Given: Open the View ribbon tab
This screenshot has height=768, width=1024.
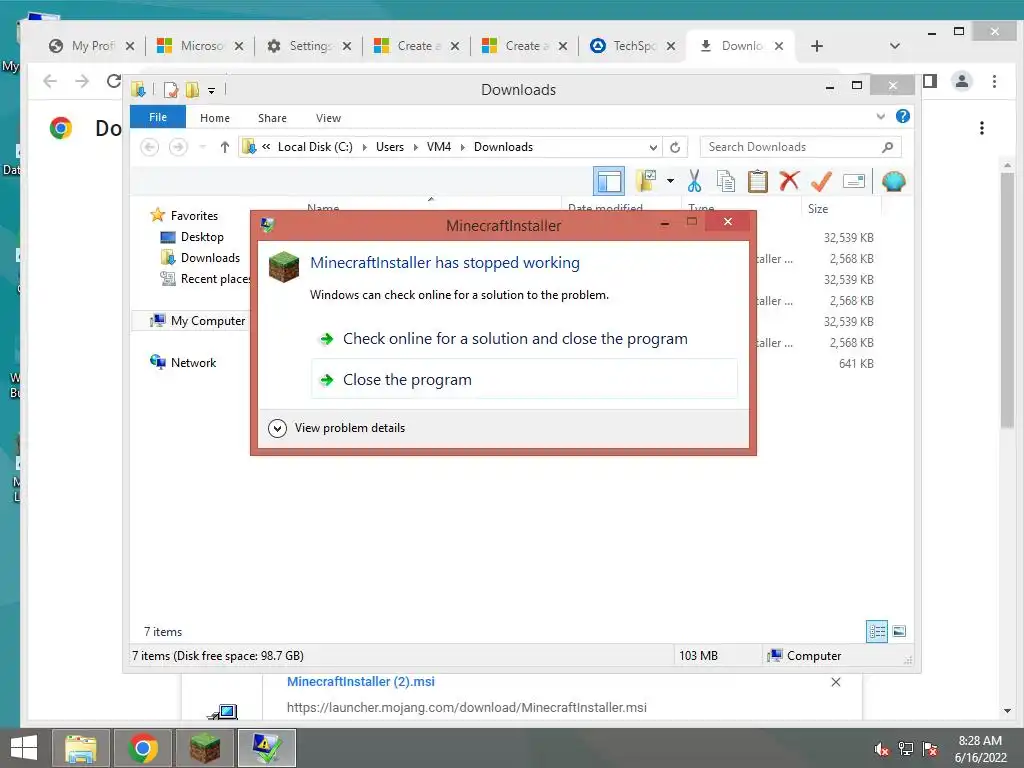Looking at the screenshot, I should click(x=328, y=118).
